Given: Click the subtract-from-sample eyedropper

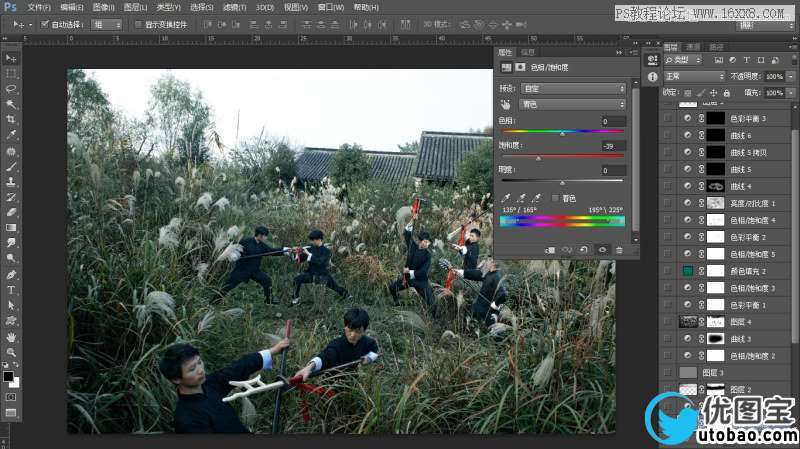Looking at the screenshot, I should point(537,198).
